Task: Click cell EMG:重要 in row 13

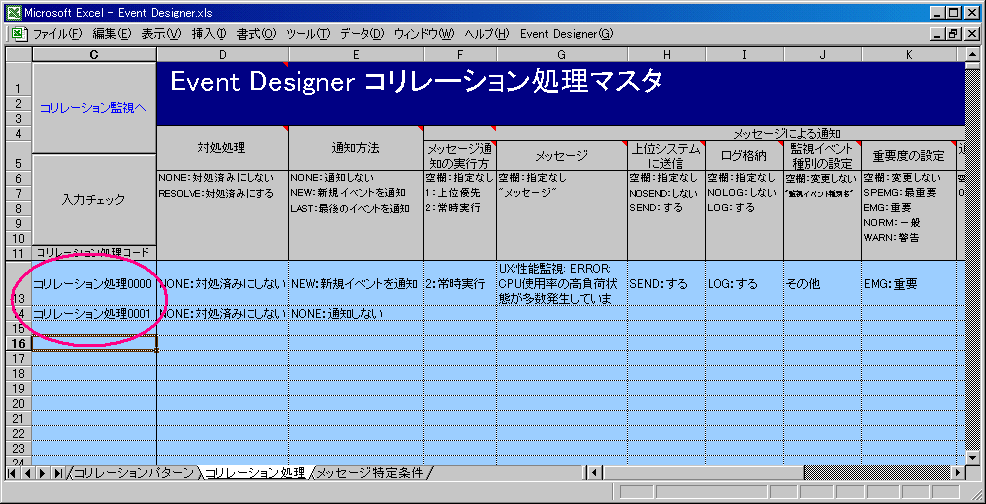Action: (x=909, y=283)
